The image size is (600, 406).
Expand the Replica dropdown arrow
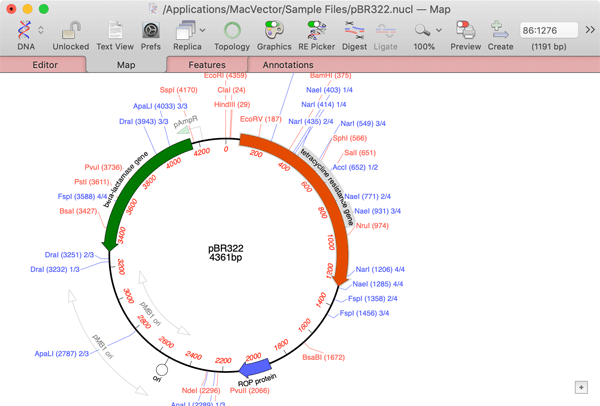point(202,30)
